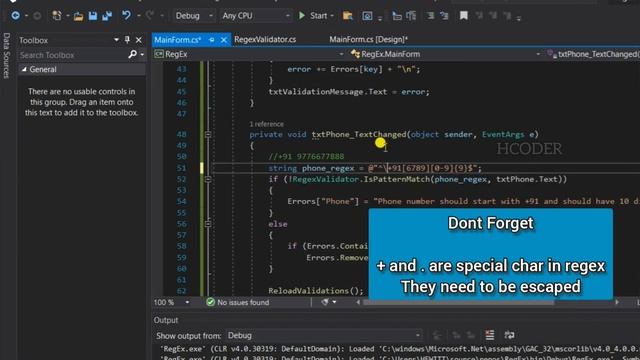Switch to the MainForm.cs tab
The image size is (640, 360).
pos(178,40)
